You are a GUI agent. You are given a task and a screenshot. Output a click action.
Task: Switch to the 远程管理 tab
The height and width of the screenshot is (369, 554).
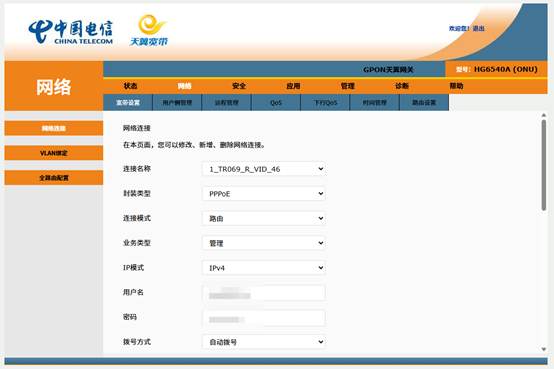(x=226, y=102)
